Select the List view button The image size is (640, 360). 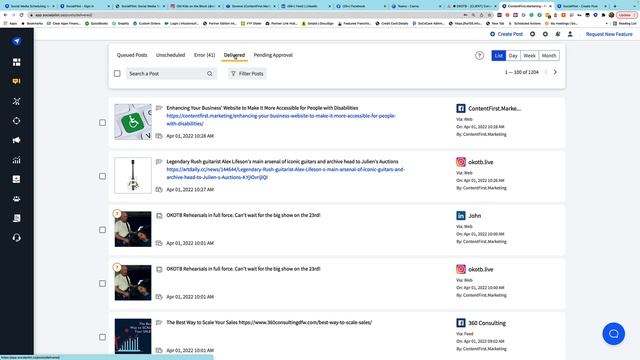point(499,56)
